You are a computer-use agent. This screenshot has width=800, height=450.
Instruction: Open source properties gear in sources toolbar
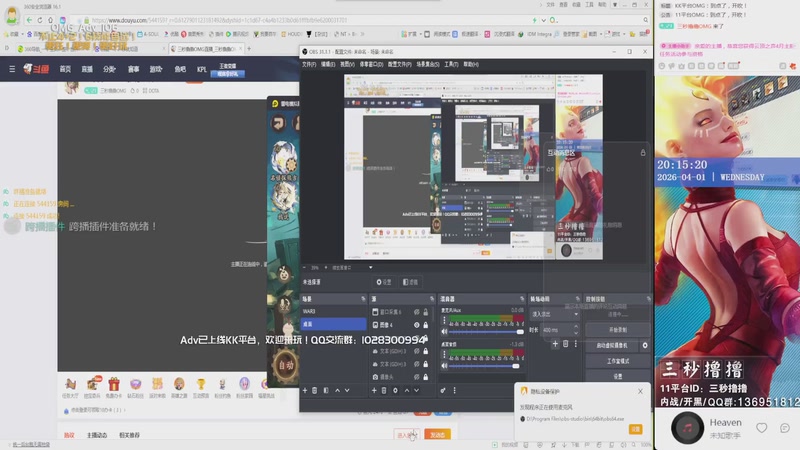point(395,390)
